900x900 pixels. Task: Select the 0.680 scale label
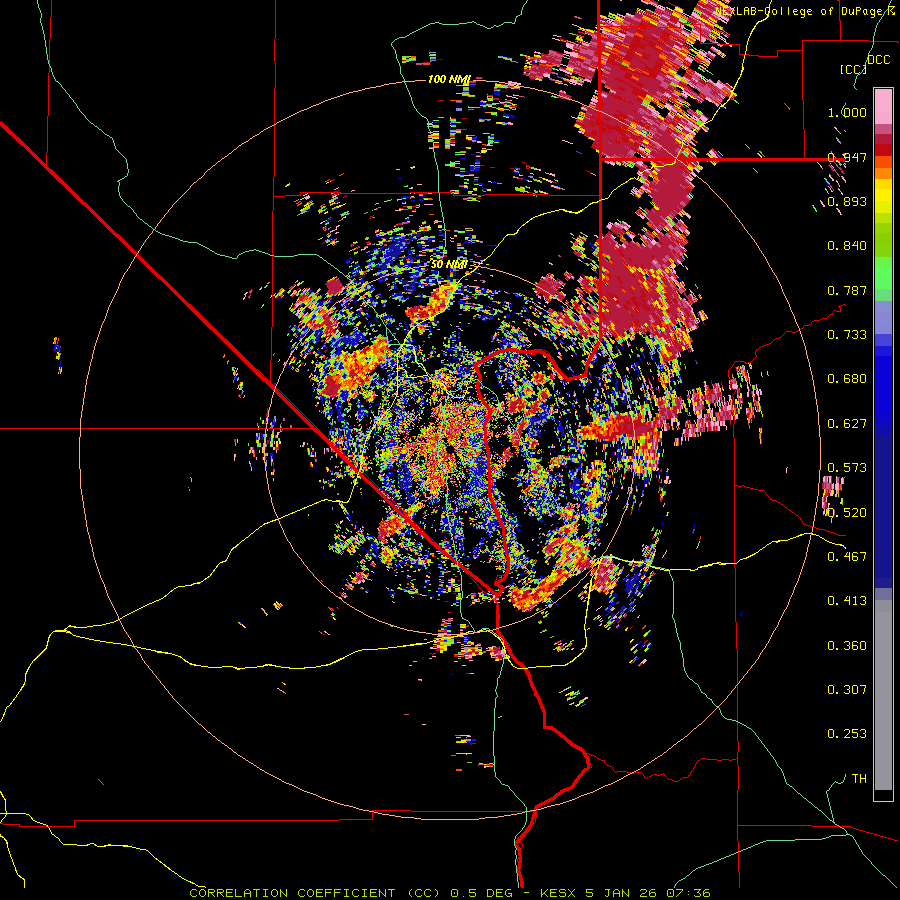(847, 379)
